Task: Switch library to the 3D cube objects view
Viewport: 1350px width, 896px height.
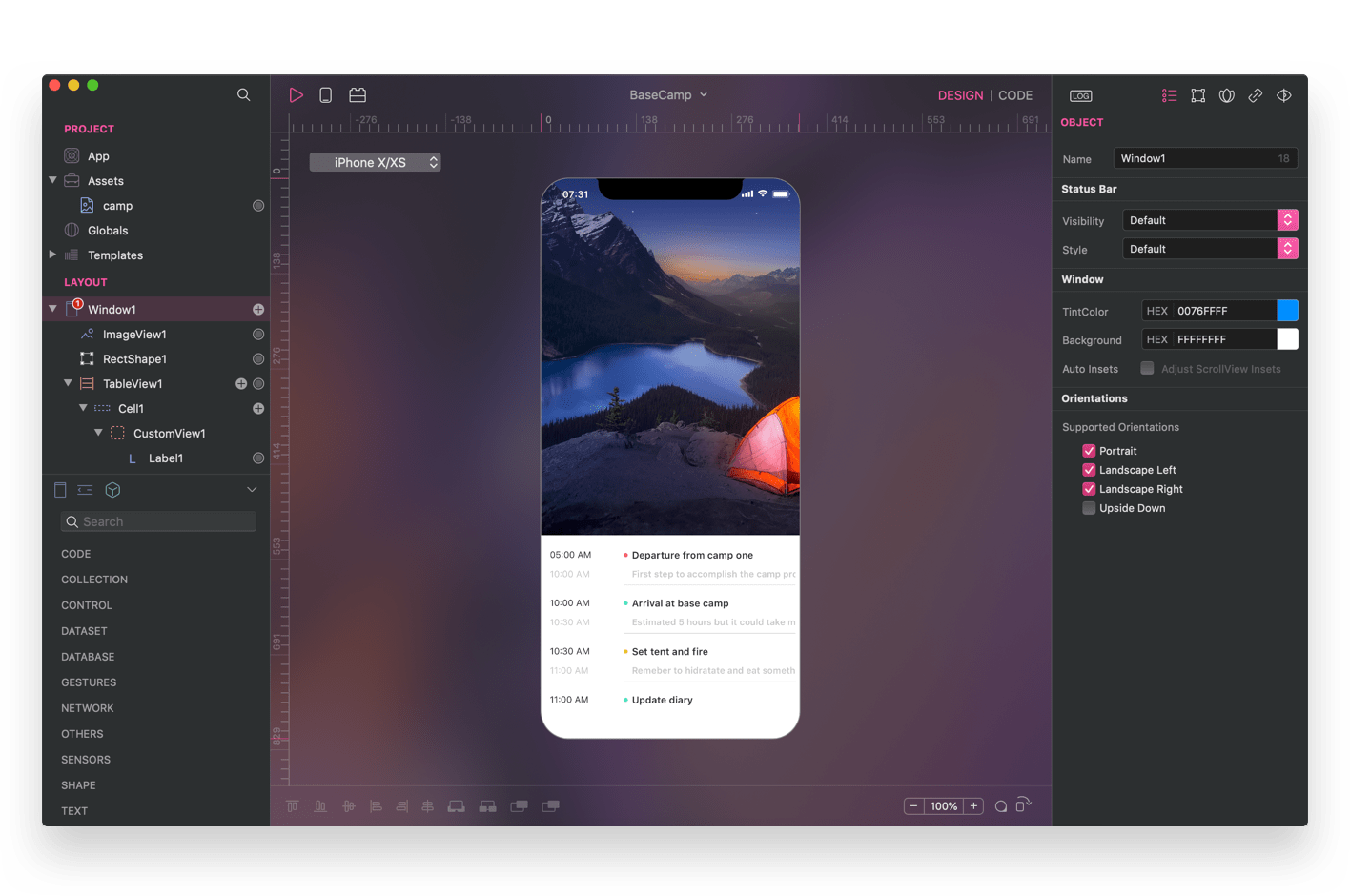Action: [x=112, y=490]
